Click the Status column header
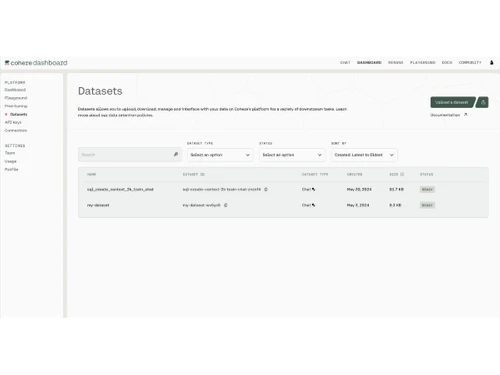This screenshot has height=375, width=500. coord(426,174)
